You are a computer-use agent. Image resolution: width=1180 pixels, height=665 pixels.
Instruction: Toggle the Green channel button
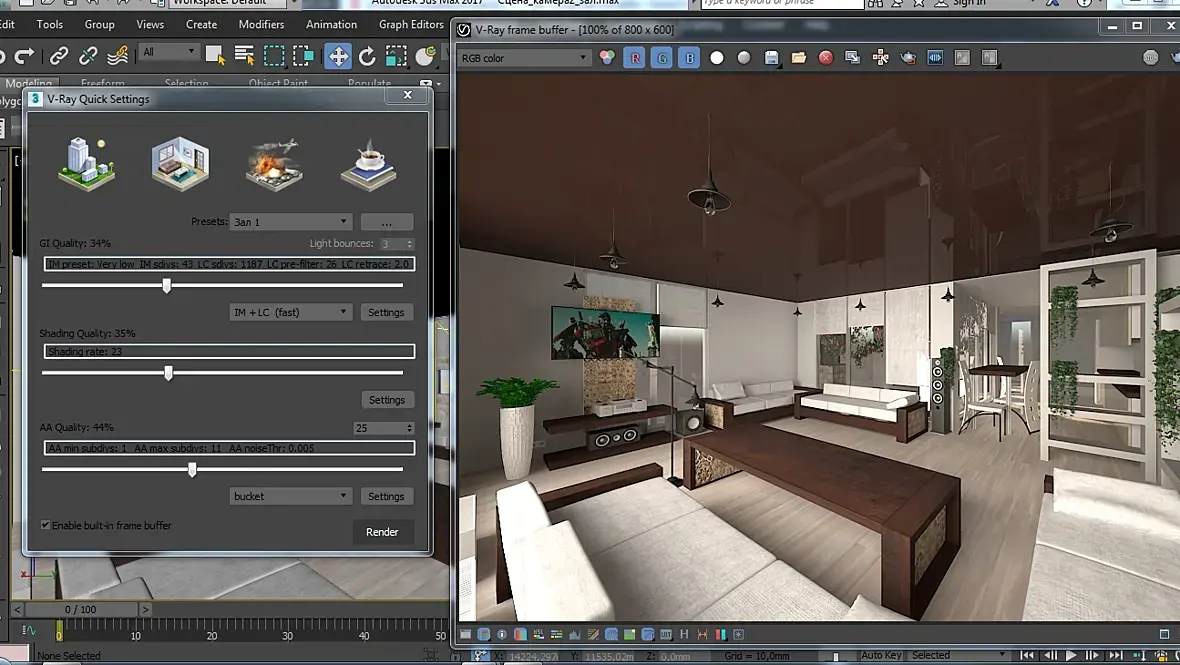[661, 58]
